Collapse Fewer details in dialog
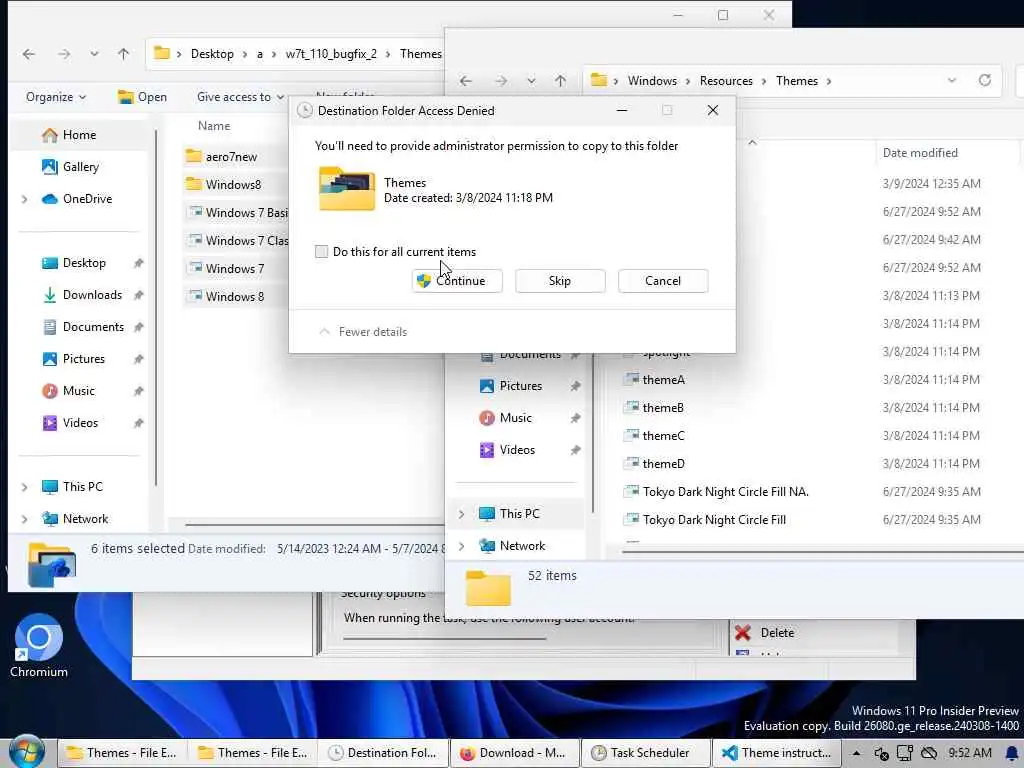 (x=363, y=332)
